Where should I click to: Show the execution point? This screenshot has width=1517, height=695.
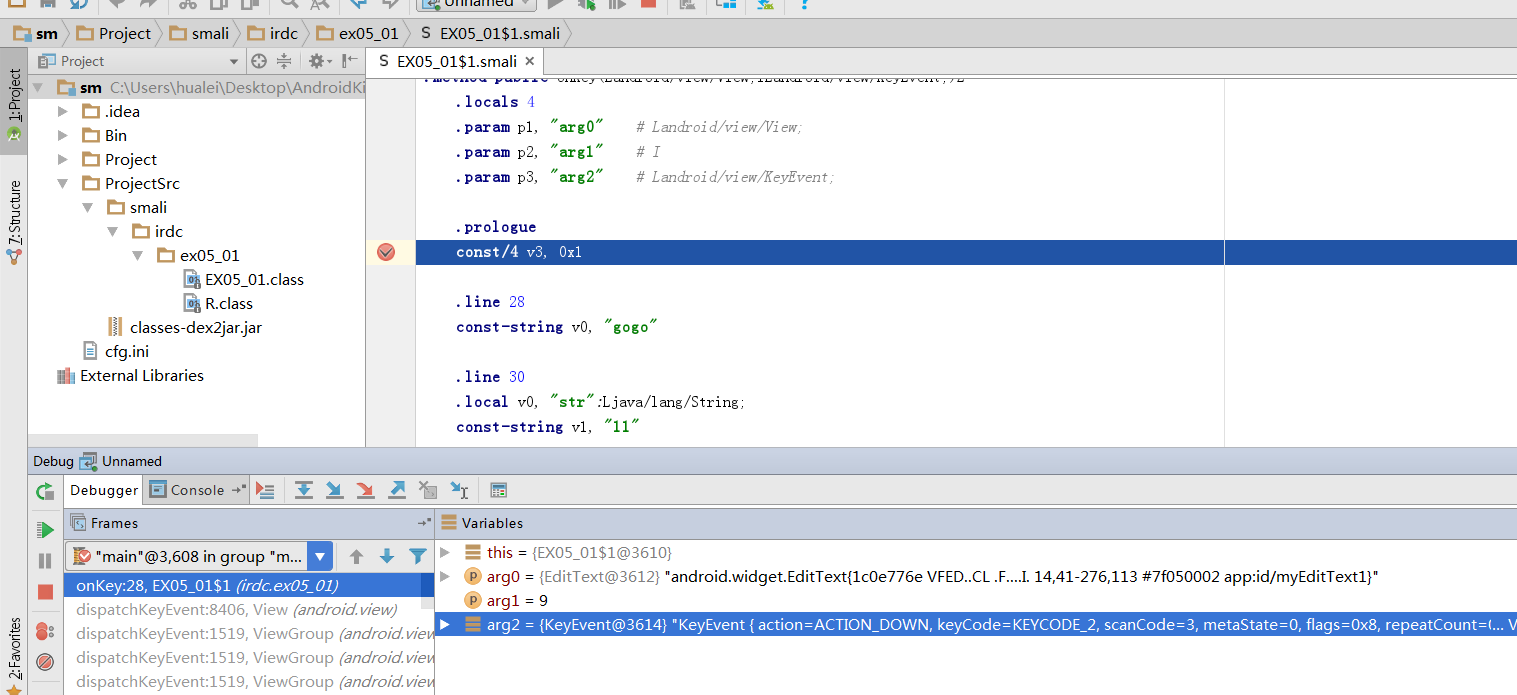(x=265, y=490)
